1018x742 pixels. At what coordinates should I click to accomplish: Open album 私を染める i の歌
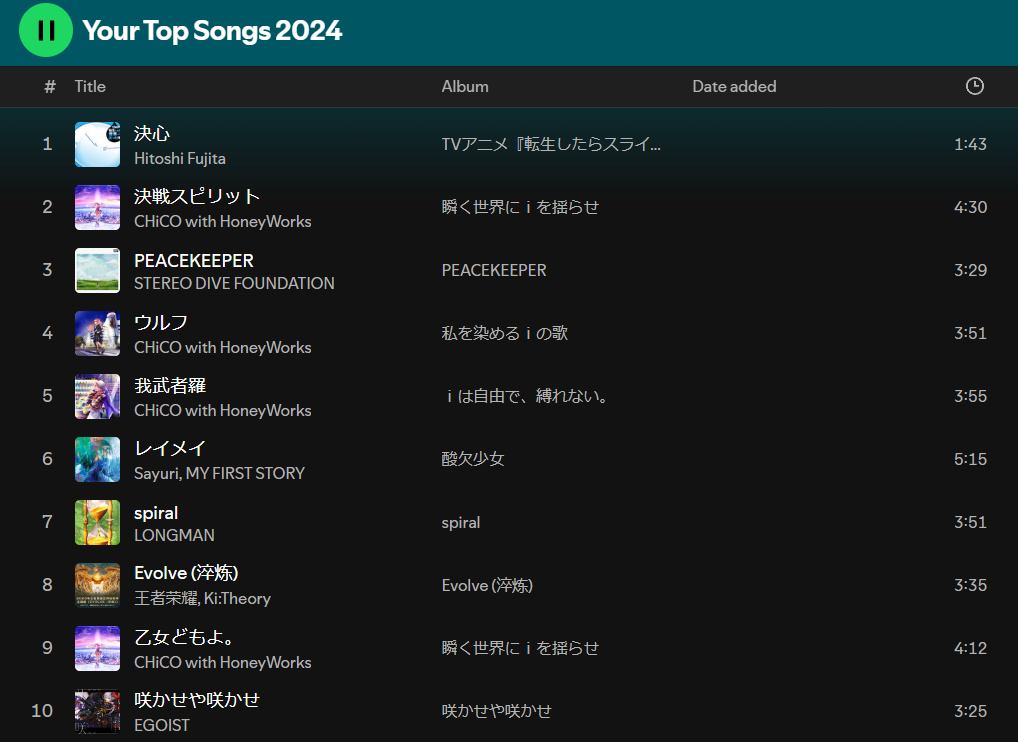coord(504,333)
